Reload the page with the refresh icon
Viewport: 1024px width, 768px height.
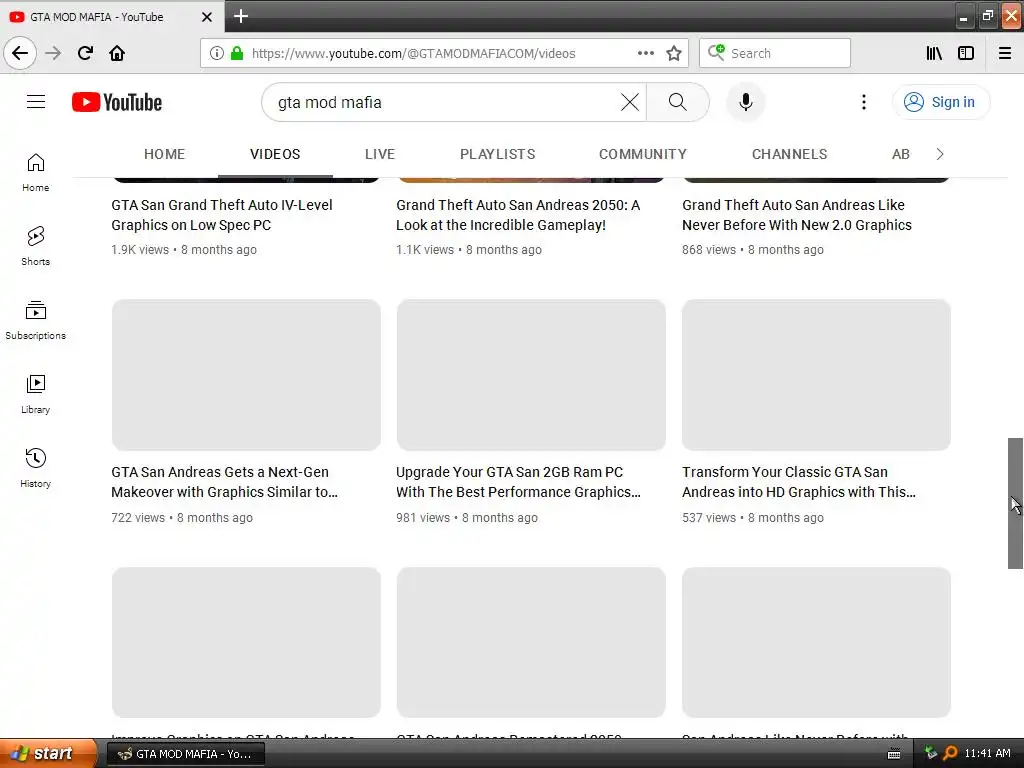coord(85,53)
